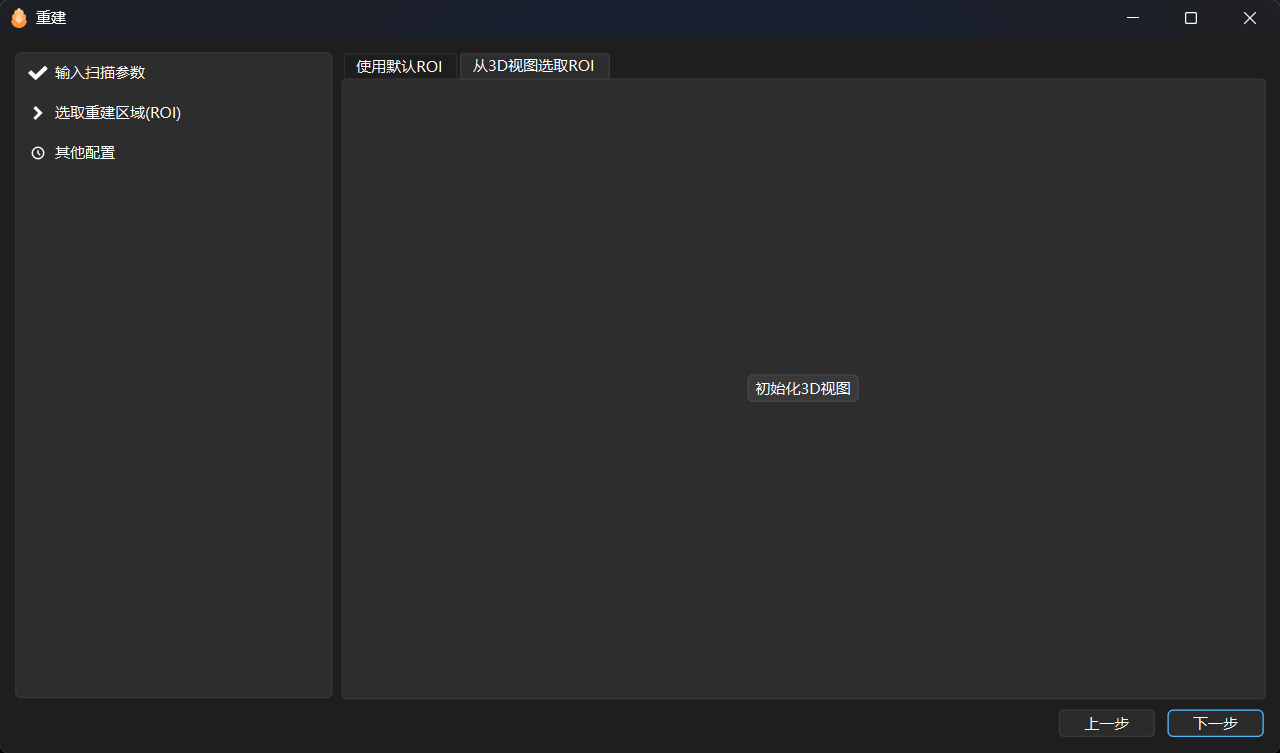Image resolution: width=1280 pixels, height=753 pixels.
Task: Go back with the 上一步 button
Action: (1106, 723)
